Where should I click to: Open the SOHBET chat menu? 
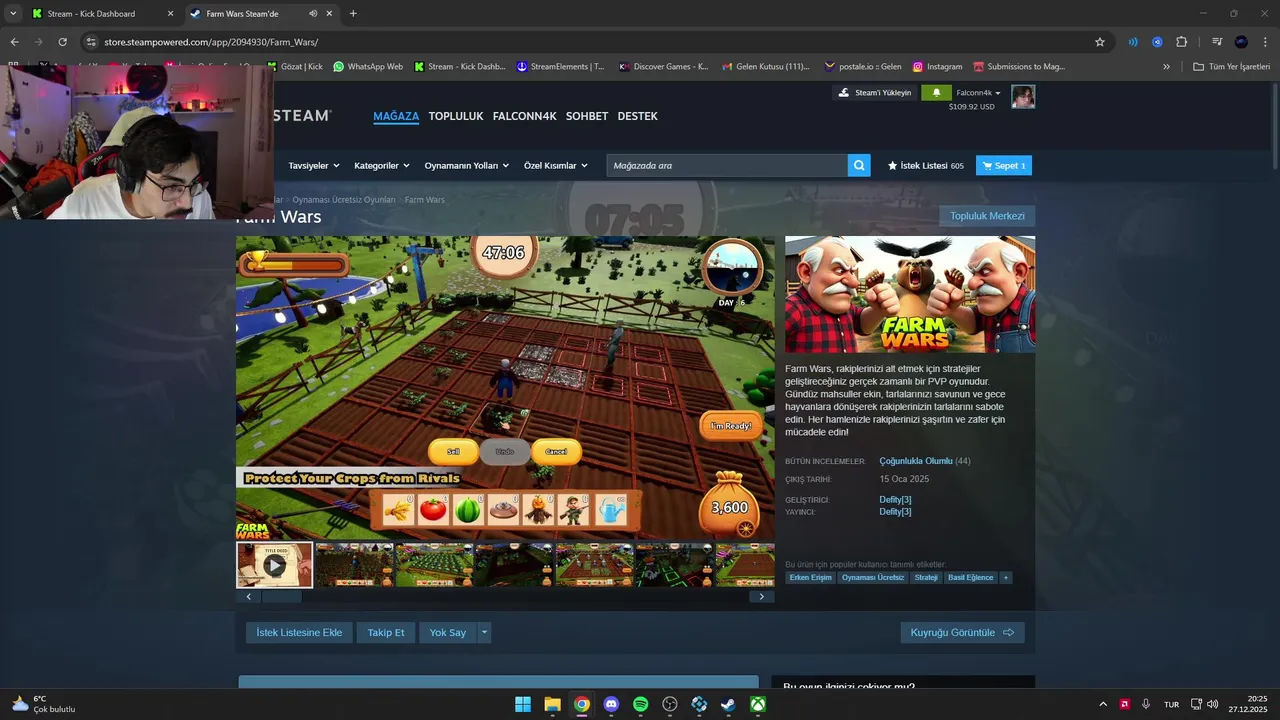tap(587, 116)
